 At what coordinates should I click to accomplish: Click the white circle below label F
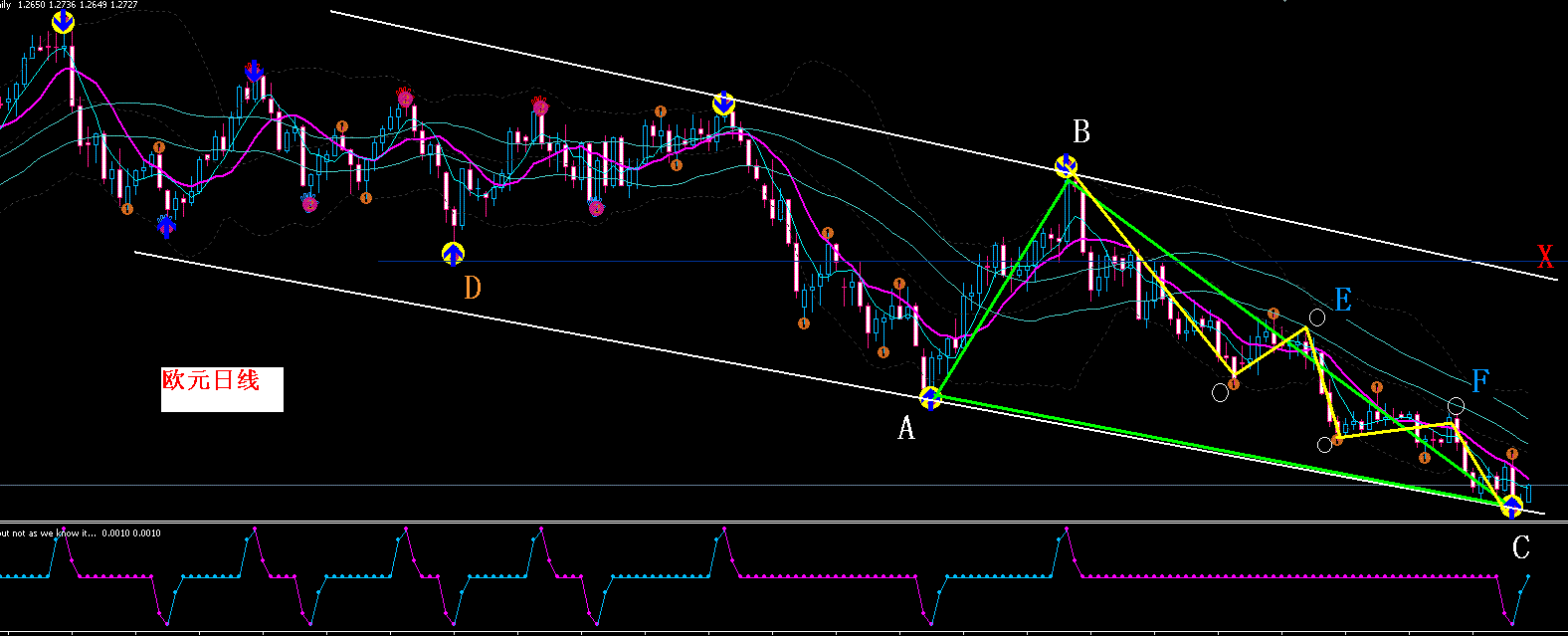pyautogui.click(x=1456, y=405)
